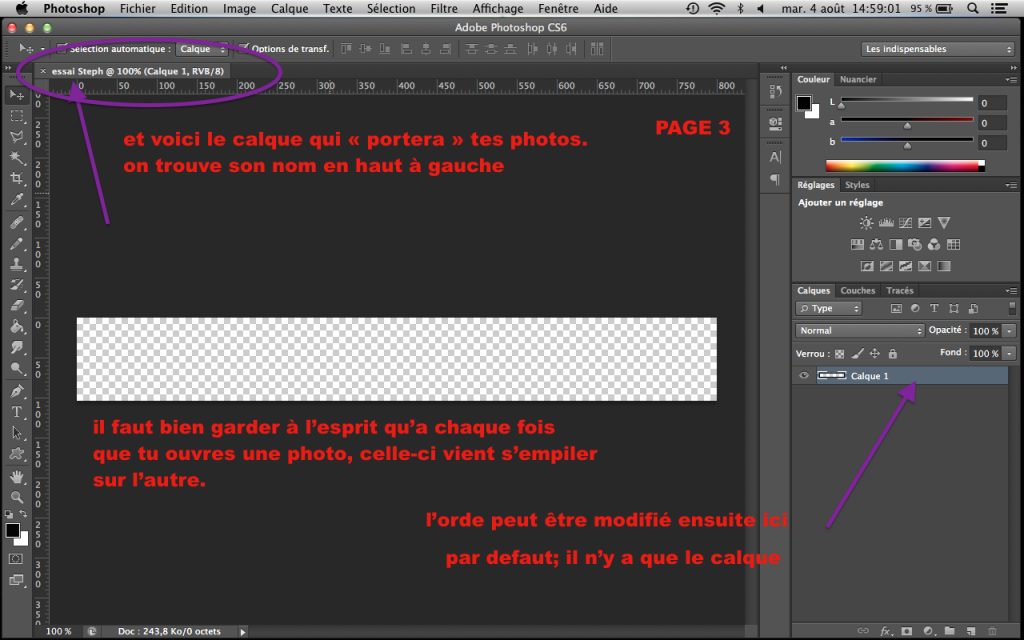The width and height of the screenshot is (1024, 640).
Task: Add a Color Balance adjustment
Action: pos(876,244)
